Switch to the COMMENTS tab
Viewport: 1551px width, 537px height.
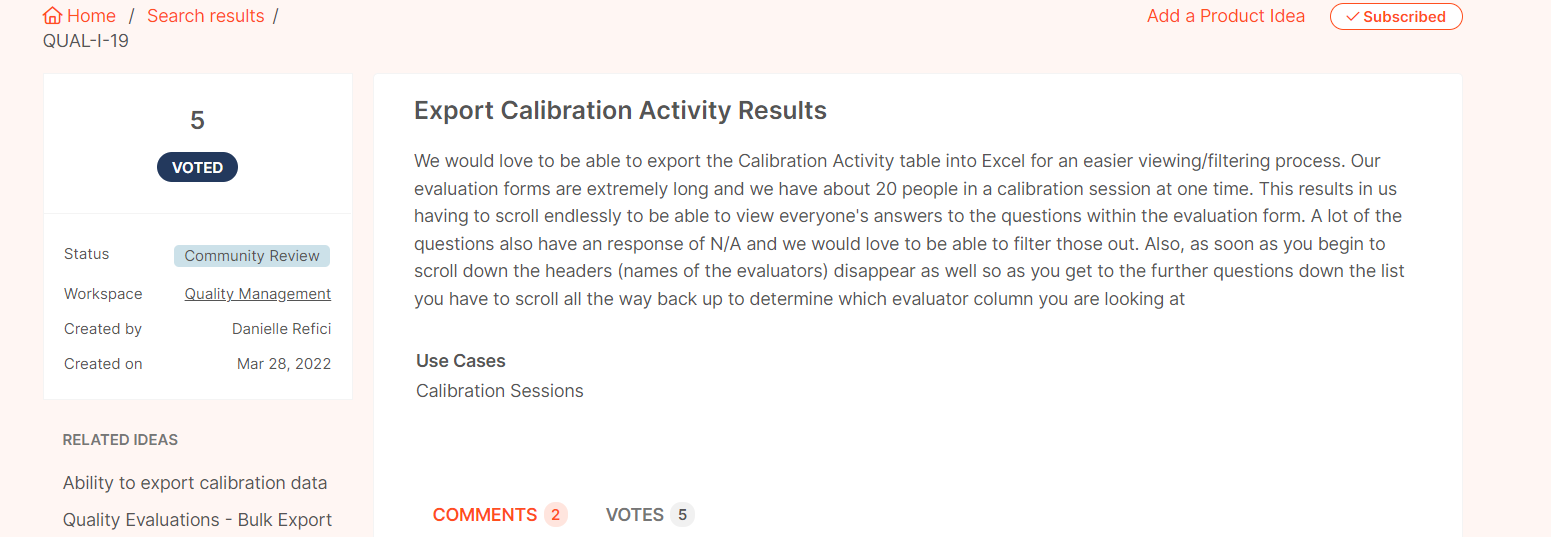[x=485, y=515]
